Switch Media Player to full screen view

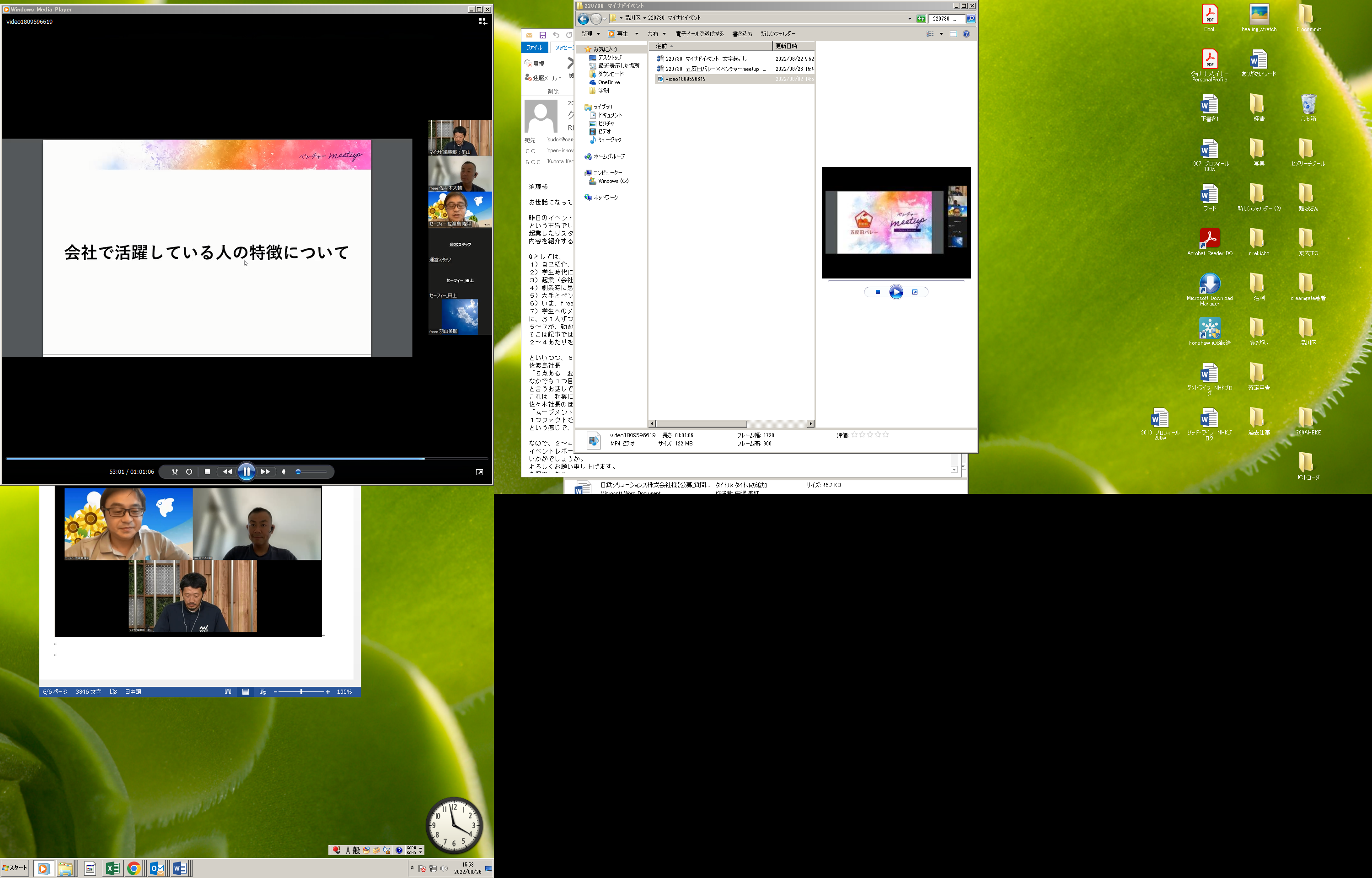[479, 471]
